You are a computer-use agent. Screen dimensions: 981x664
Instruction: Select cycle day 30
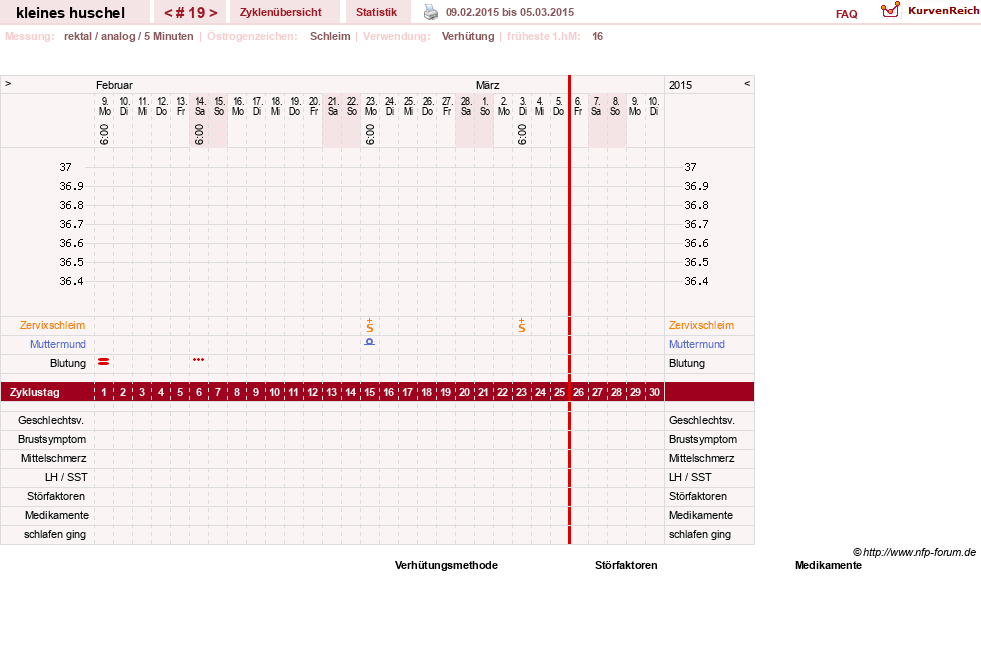tap(654, 392)
